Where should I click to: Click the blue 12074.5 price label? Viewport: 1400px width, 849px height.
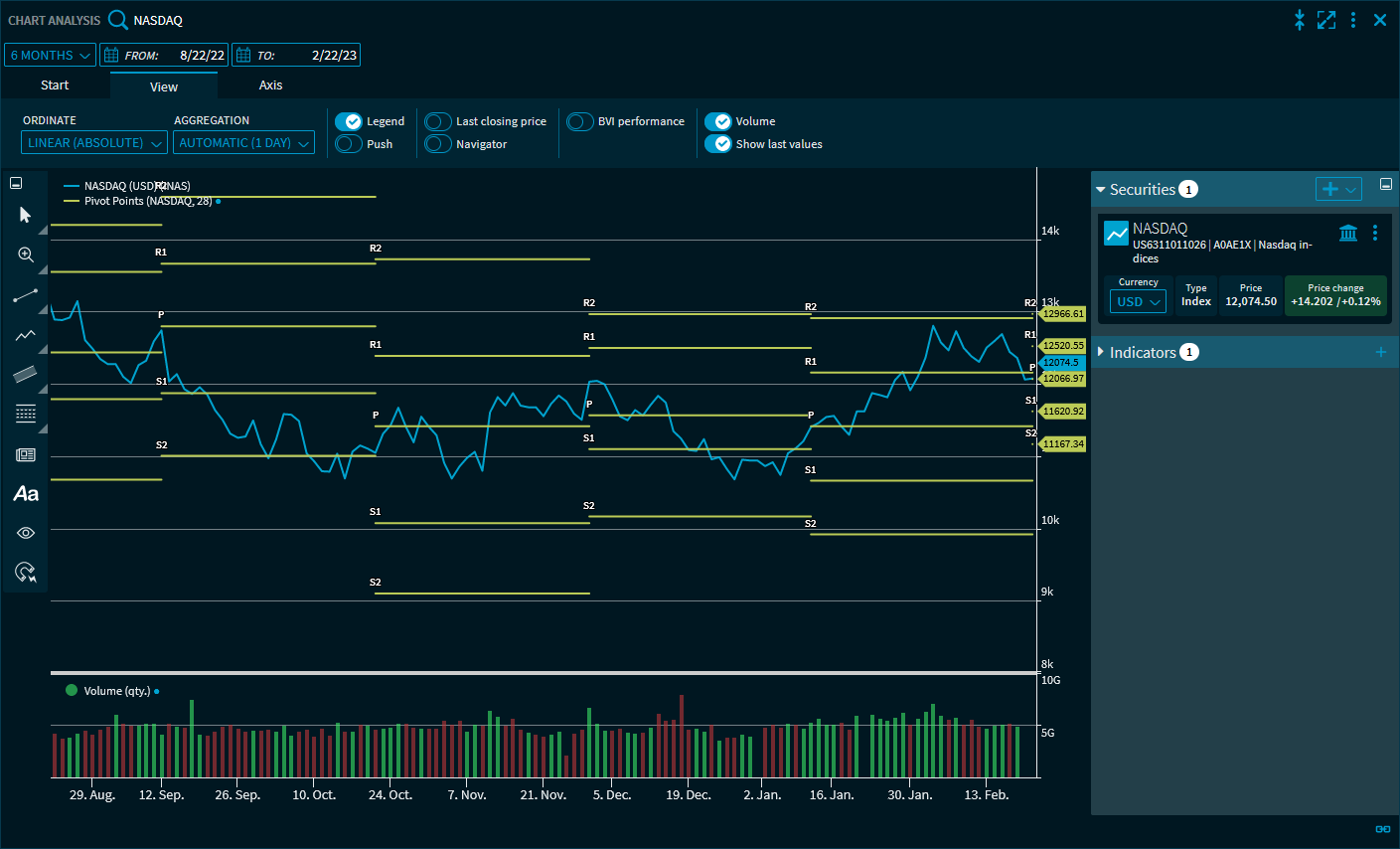tap(1061, 363)
